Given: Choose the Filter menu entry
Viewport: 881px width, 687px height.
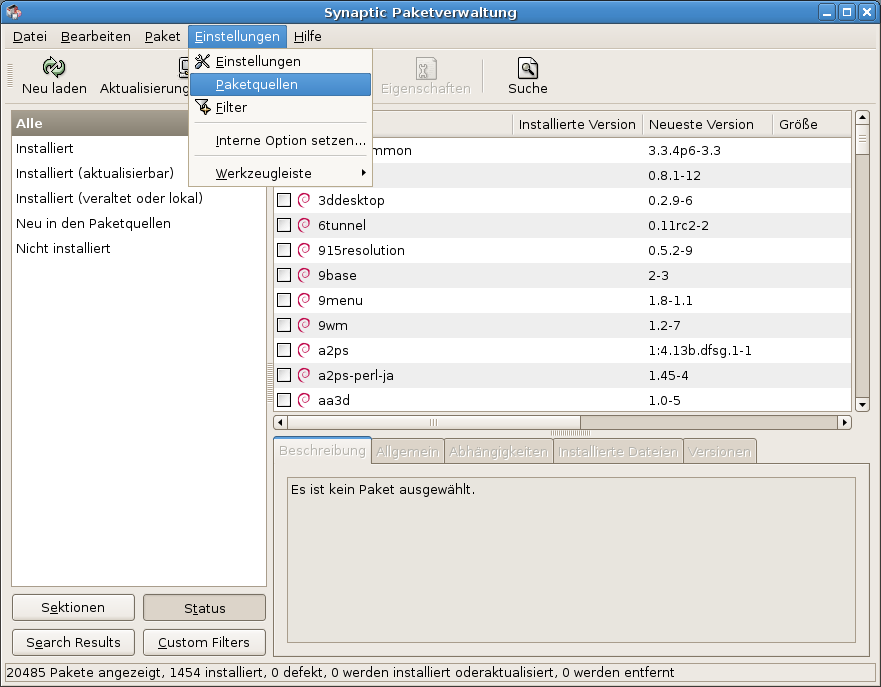Looking at the screenshot, I should tap(280, 107).
